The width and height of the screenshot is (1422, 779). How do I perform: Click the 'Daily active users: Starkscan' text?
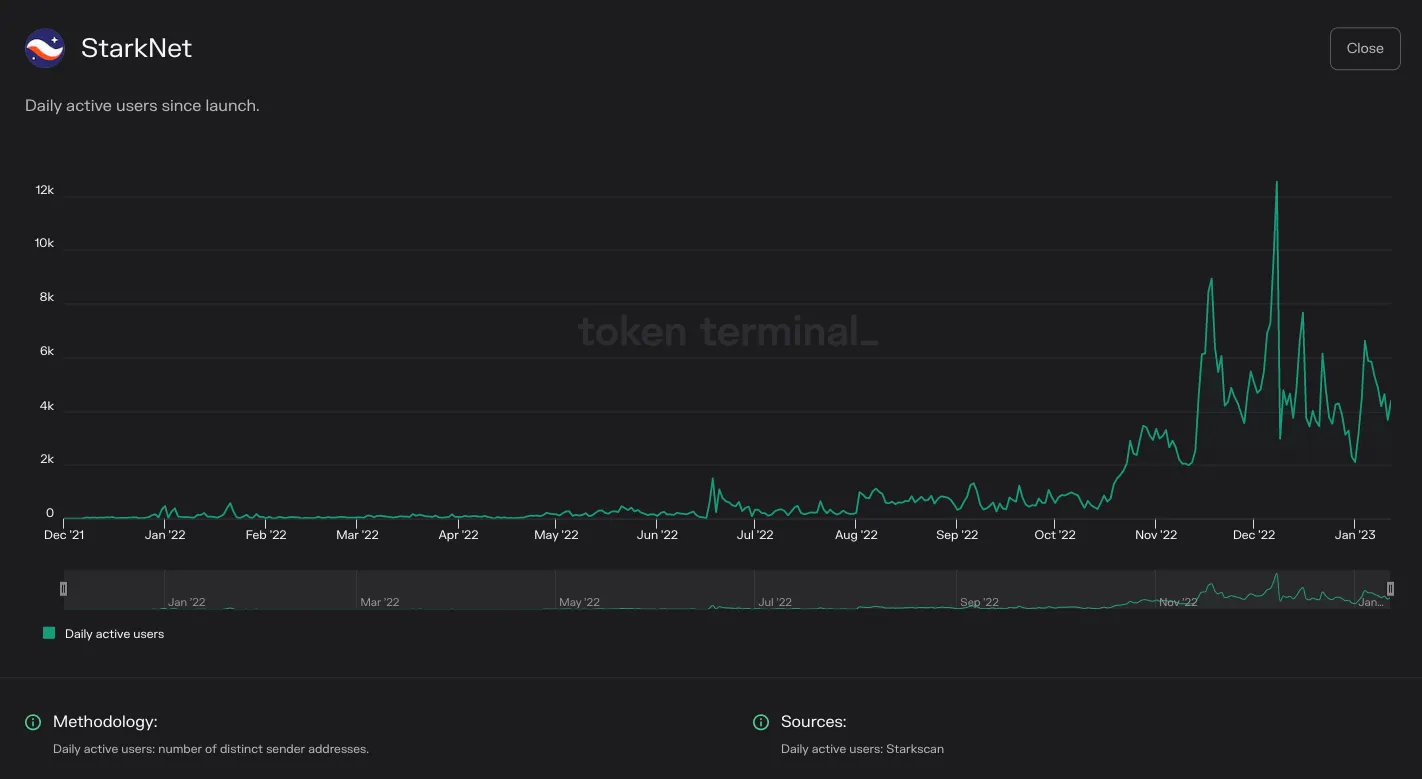pyautogui.click(x=862, y=748)
